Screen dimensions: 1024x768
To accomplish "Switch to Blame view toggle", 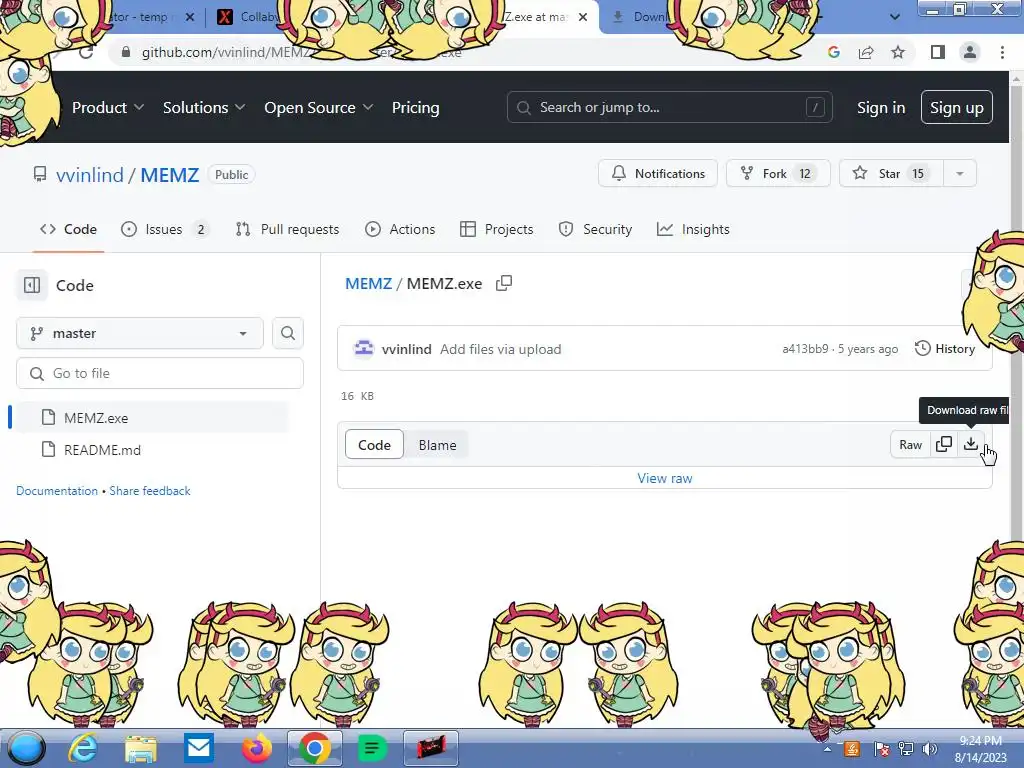I will [x=438, y=445].
